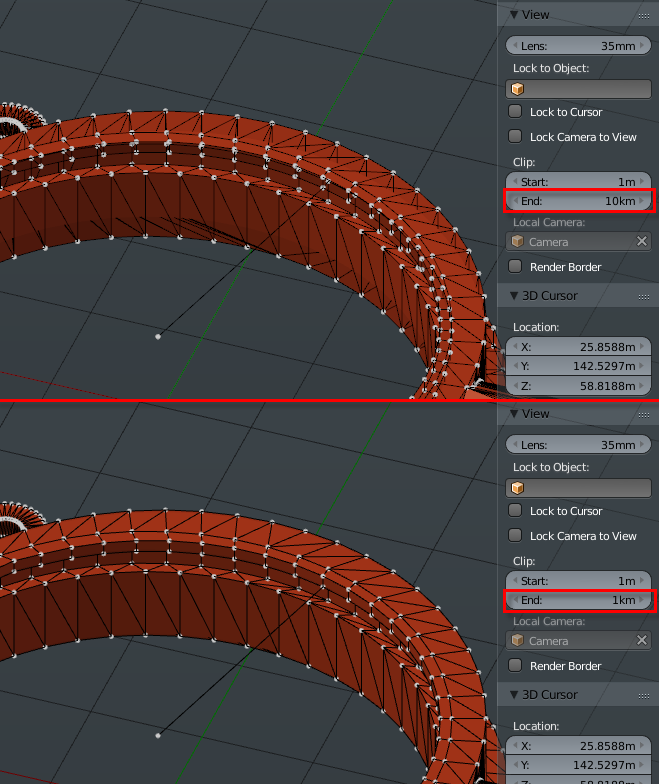Click the lower 3D Cursor X location field
Screen dimensions: 659x784
point(578,746)
